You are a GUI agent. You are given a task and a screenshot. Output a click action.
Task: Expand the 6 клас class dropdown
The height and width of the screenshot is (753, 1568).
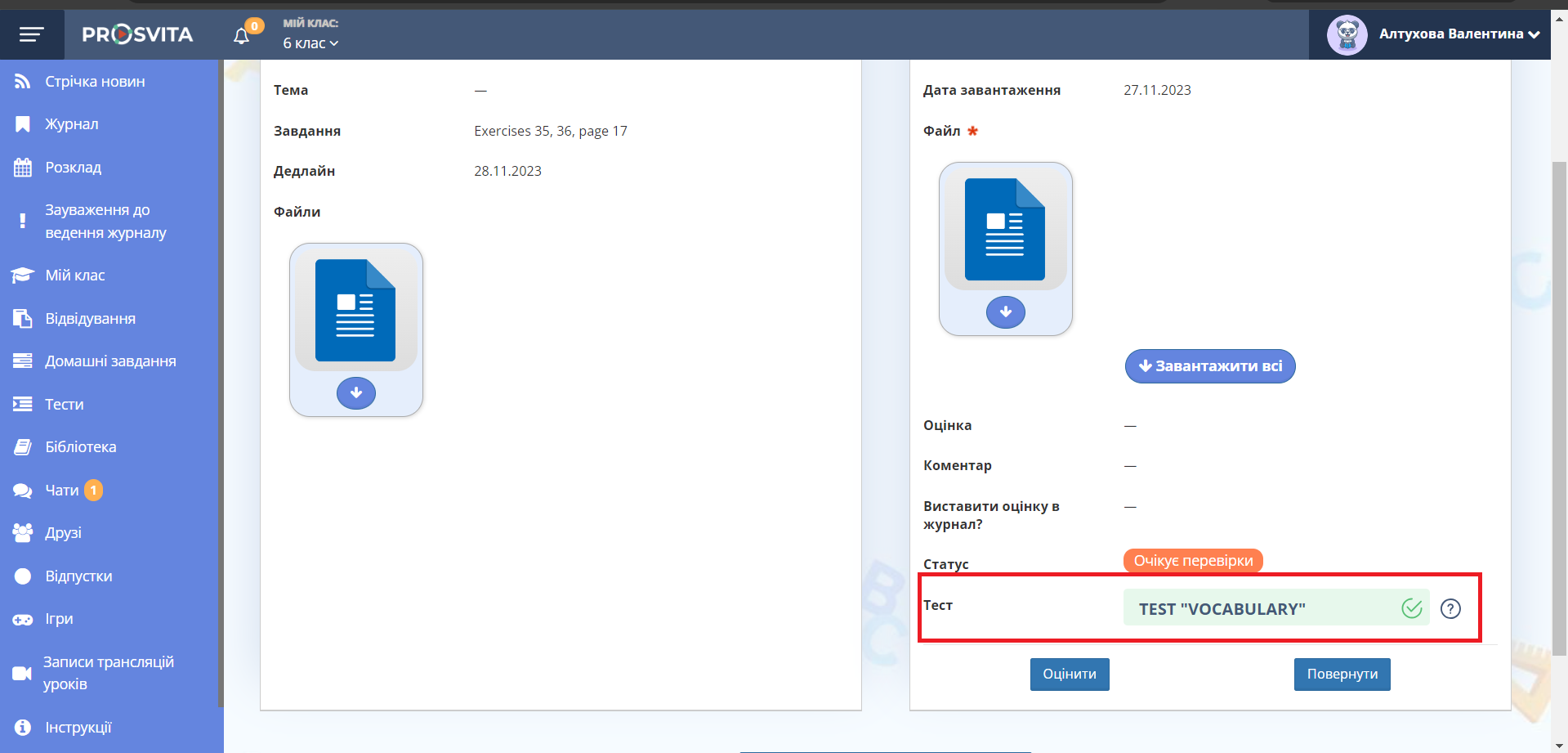coord(310,43)
